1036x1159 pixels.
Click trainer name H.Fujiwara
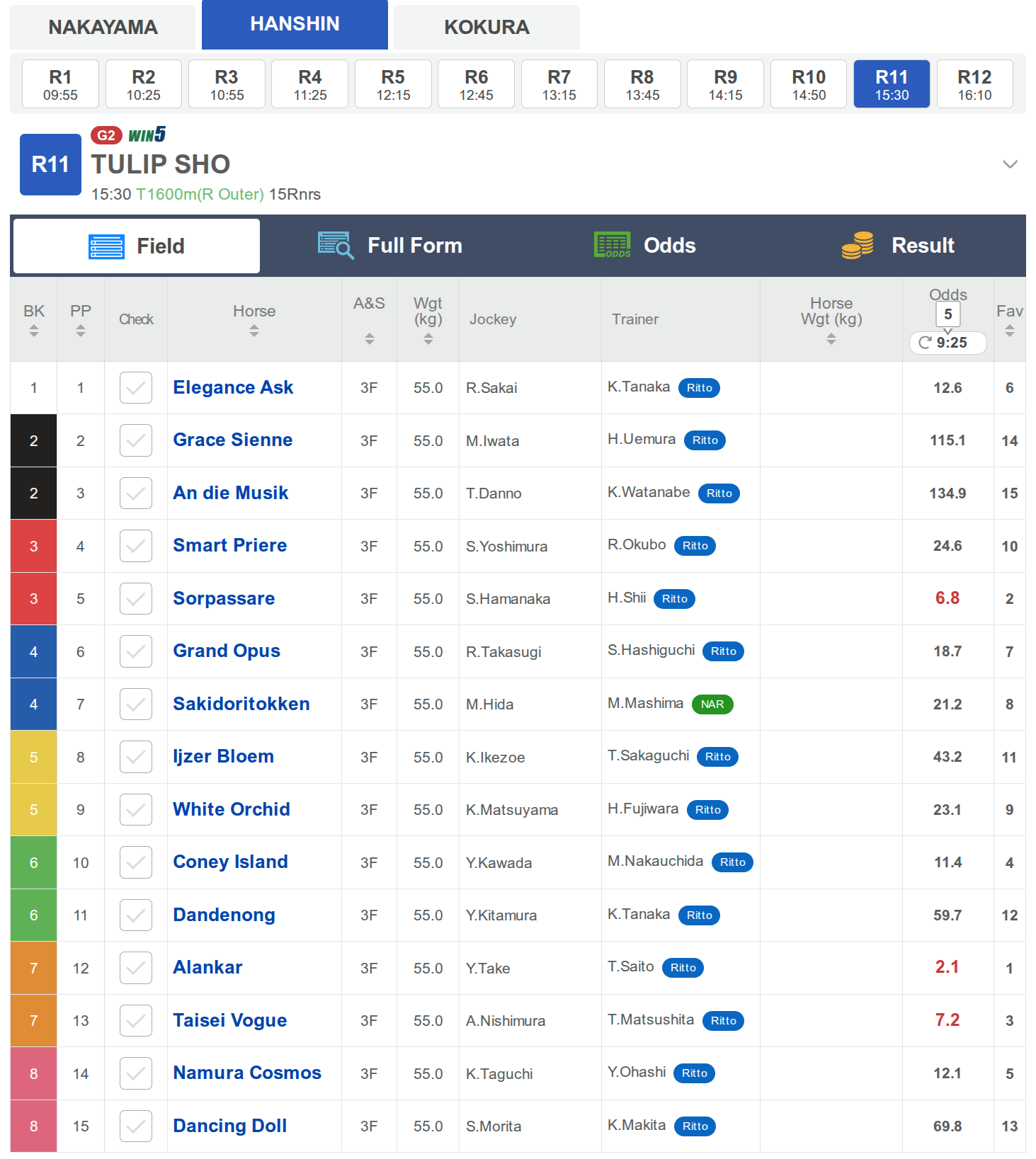[x=643, y=809]
